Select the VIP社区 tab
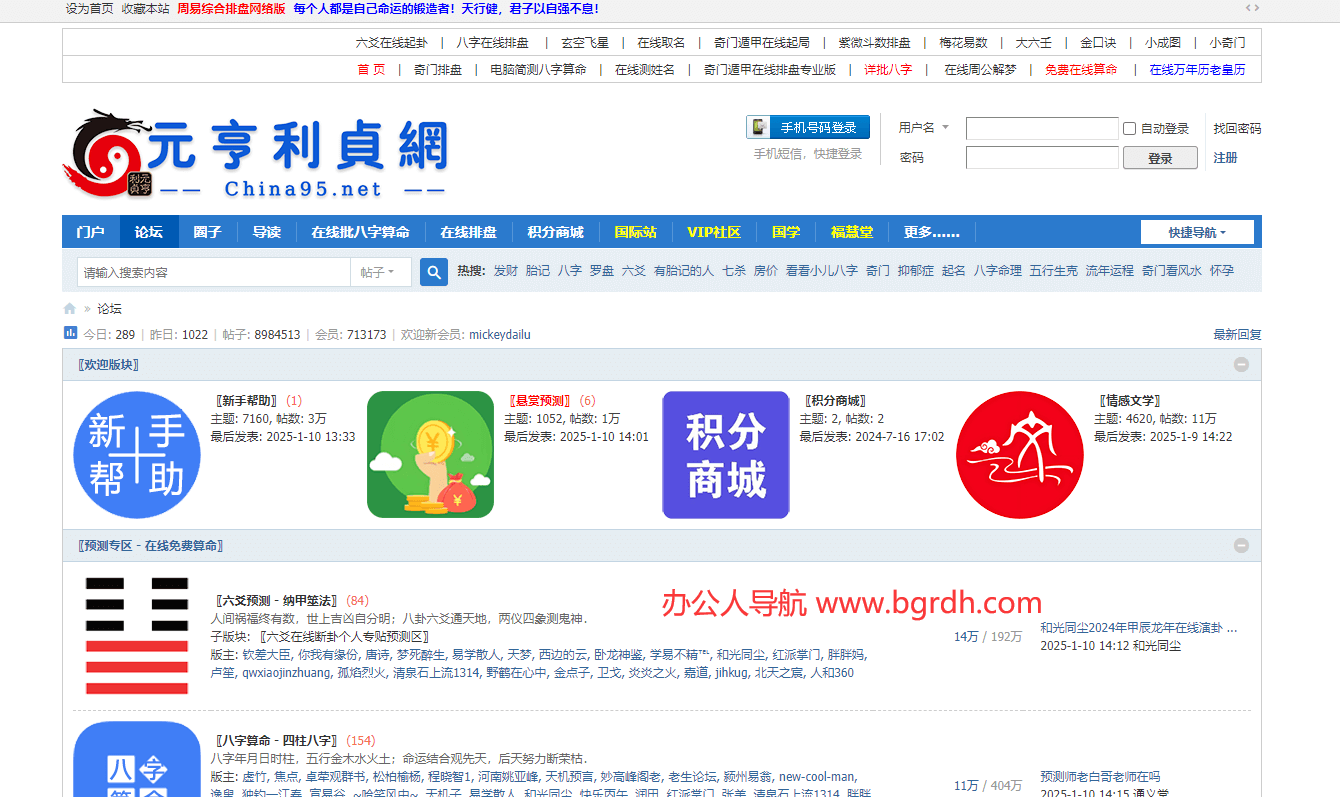1340x797 pixels. 713,231
